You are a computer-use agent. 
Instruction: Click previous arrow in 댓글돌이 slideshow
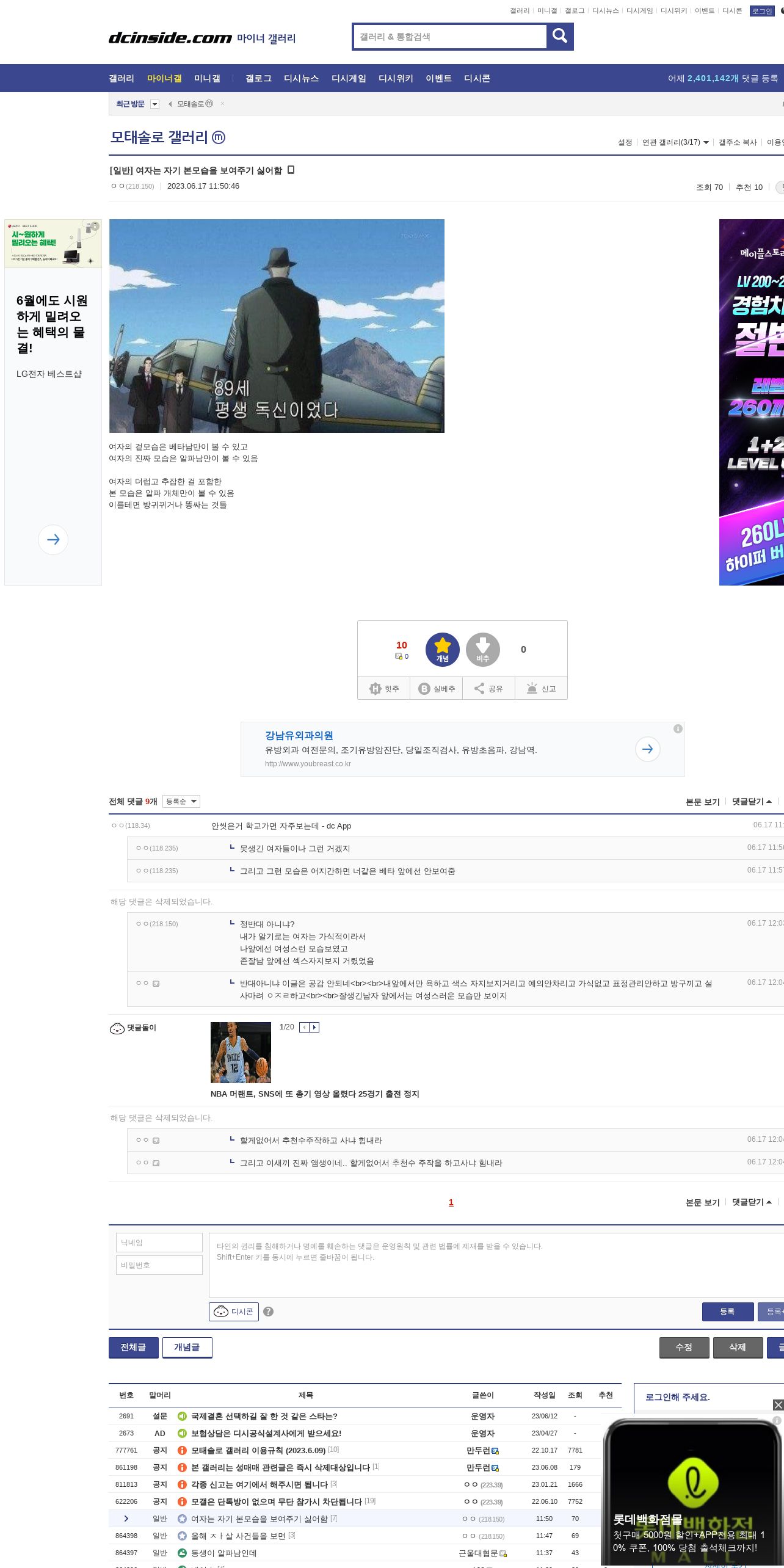click(x=304, y=1027)
